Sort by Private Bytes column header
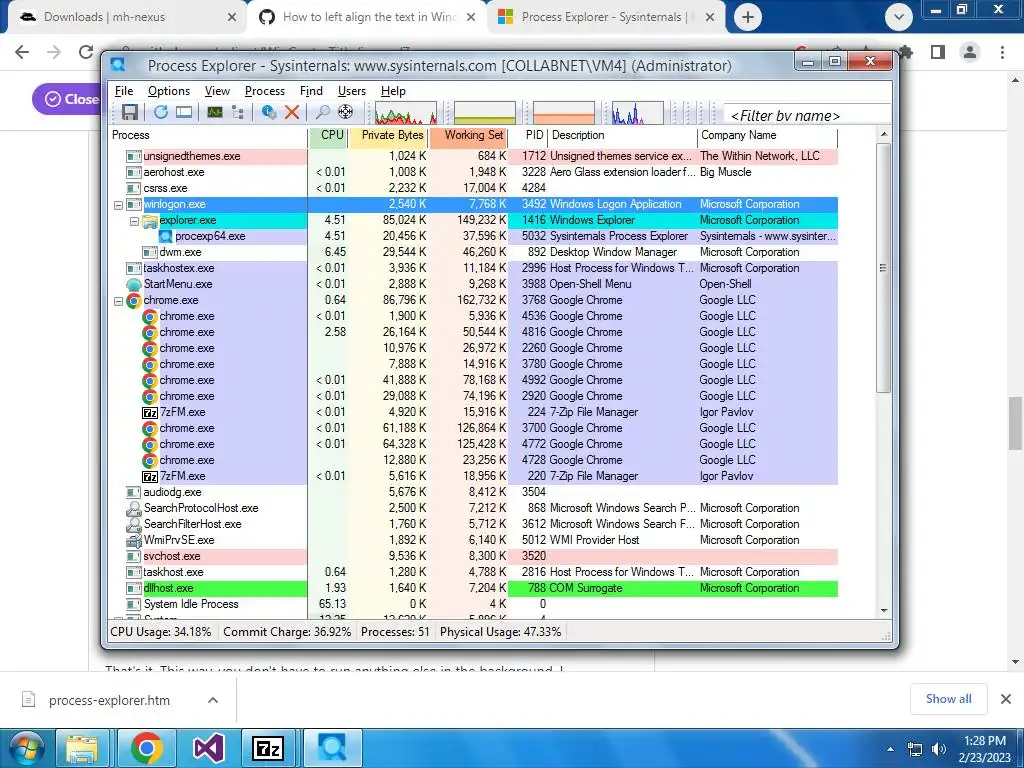Image resolution: width=1024 pixels, height=768 pixels. (x=389, y=135)
